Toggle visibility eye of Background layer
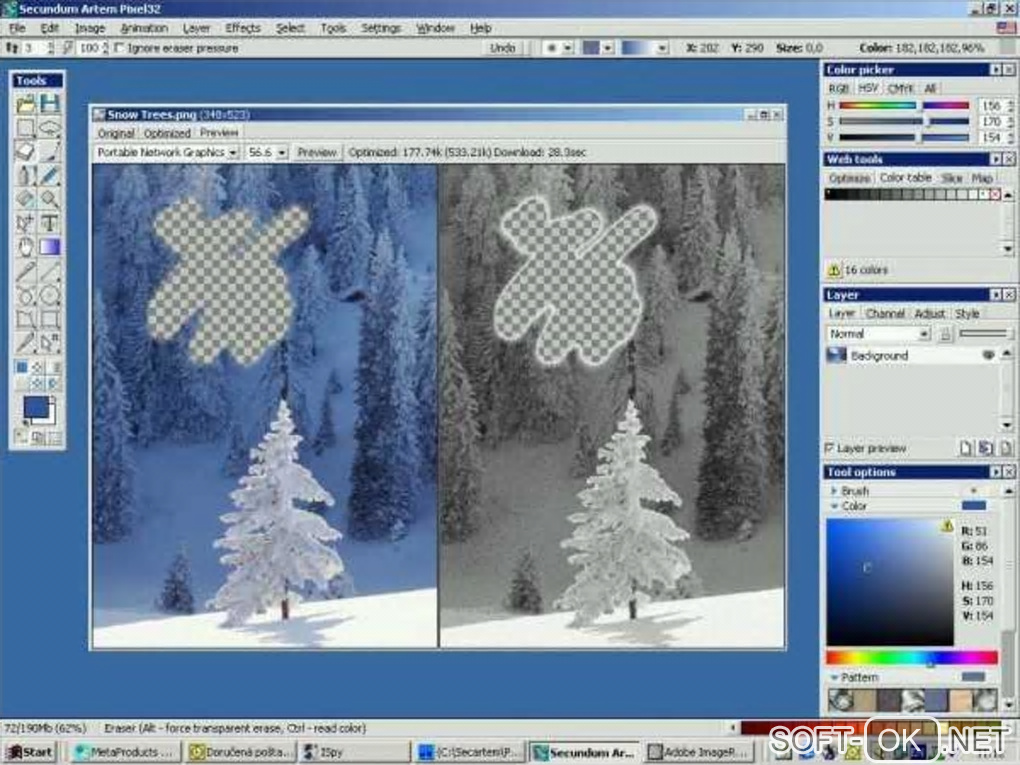The height and width of the screenshot is (765, 1020). pyautogui.click(x=988, y=355)
